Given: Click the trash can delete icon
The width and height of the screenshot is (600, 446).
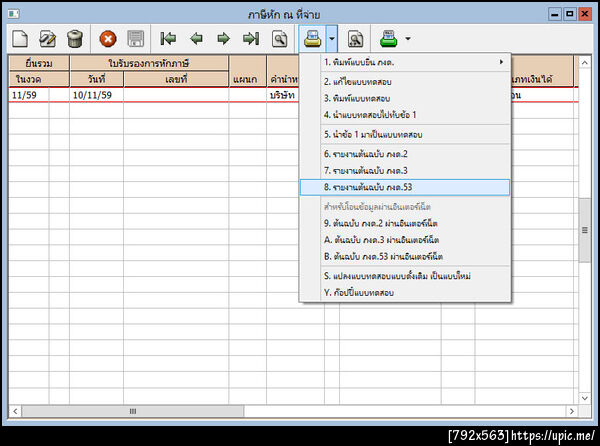Looking at the screenshot, I should pyautogui.click(x=75, y=39).
